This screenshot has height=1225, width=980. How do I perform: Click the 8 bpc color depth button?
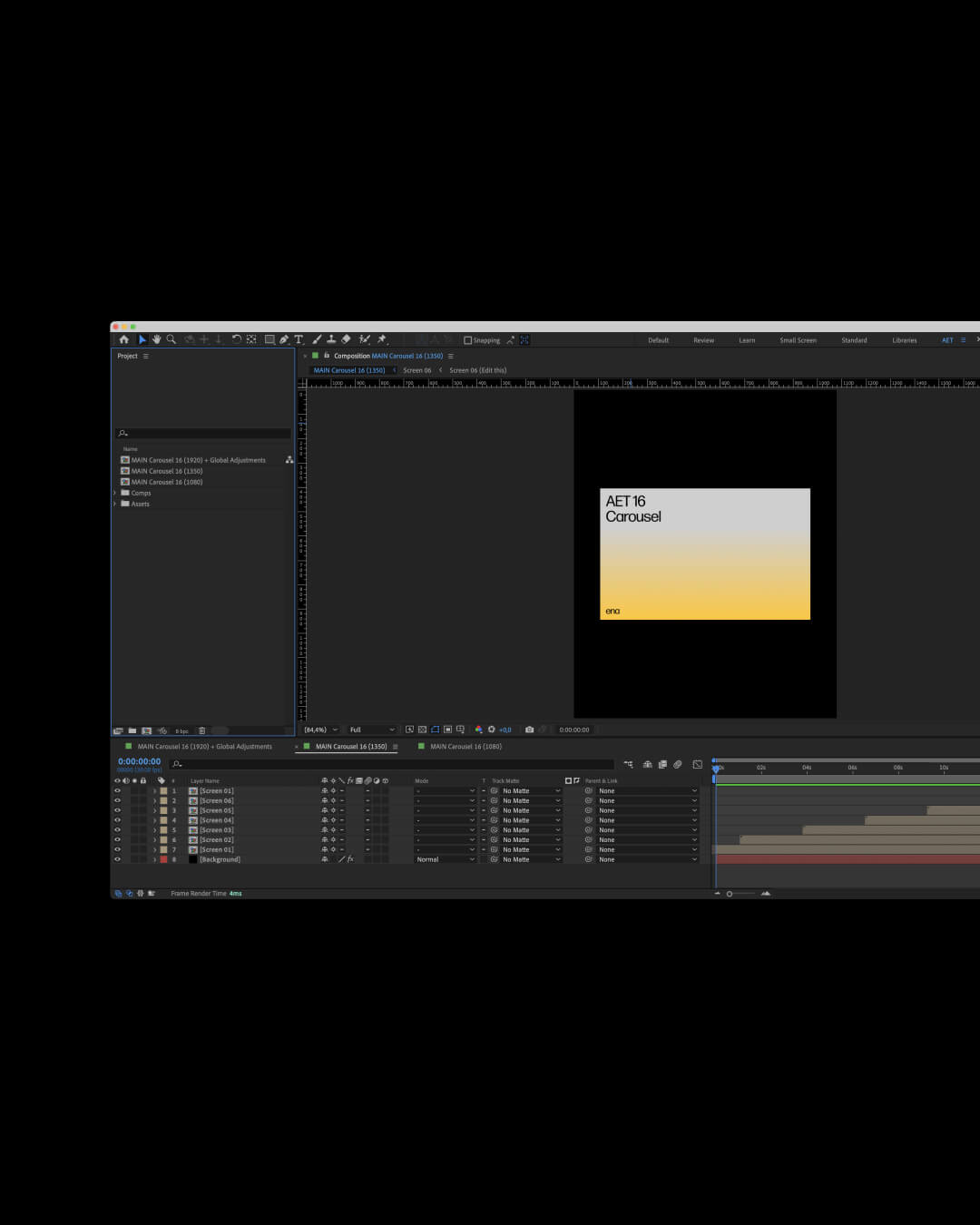(182, 730)
